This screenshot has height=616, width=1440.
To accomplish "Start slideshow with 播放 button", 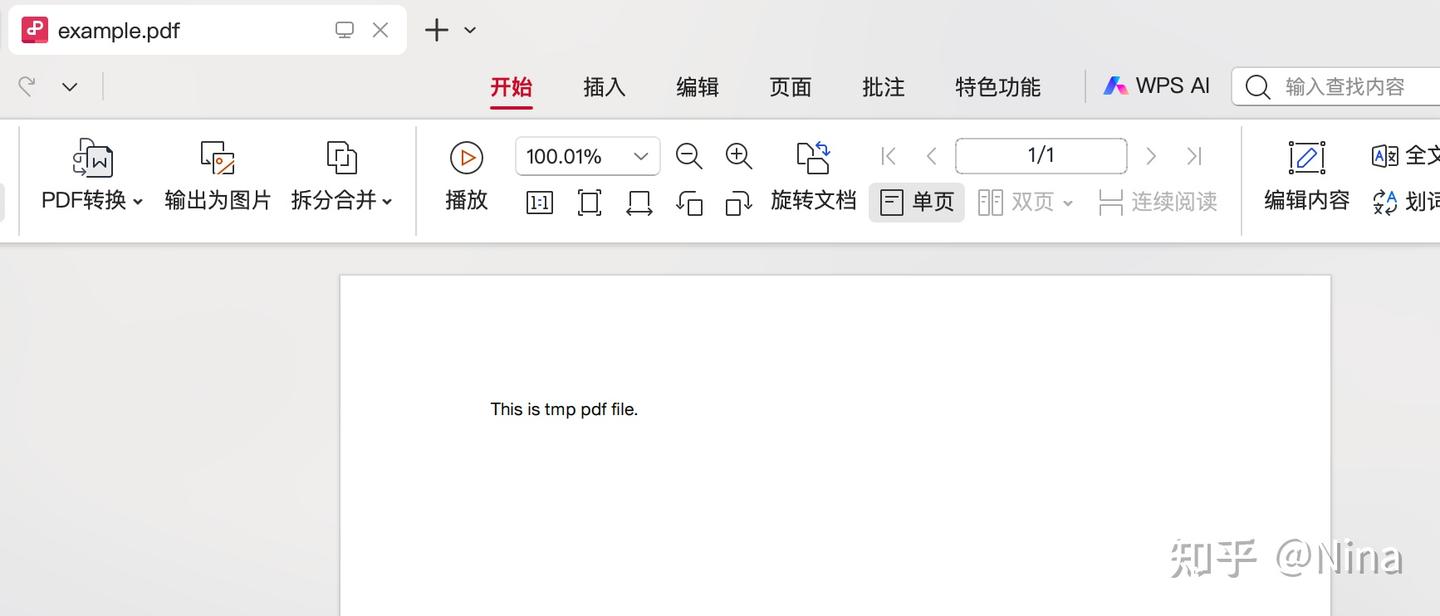I will [x=466, y=175].
